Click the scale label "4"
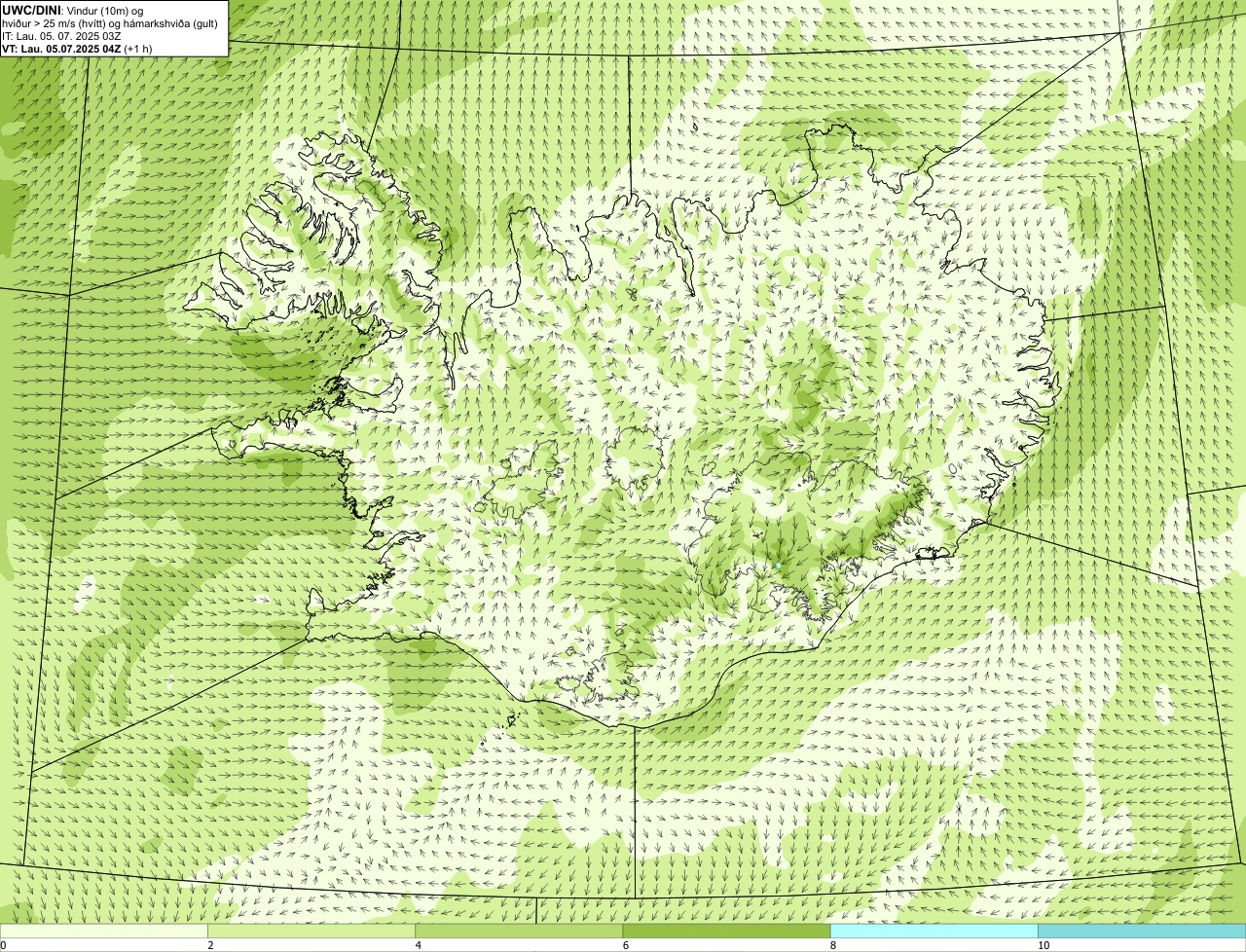The image size is (1246, 952). [418, 945]
